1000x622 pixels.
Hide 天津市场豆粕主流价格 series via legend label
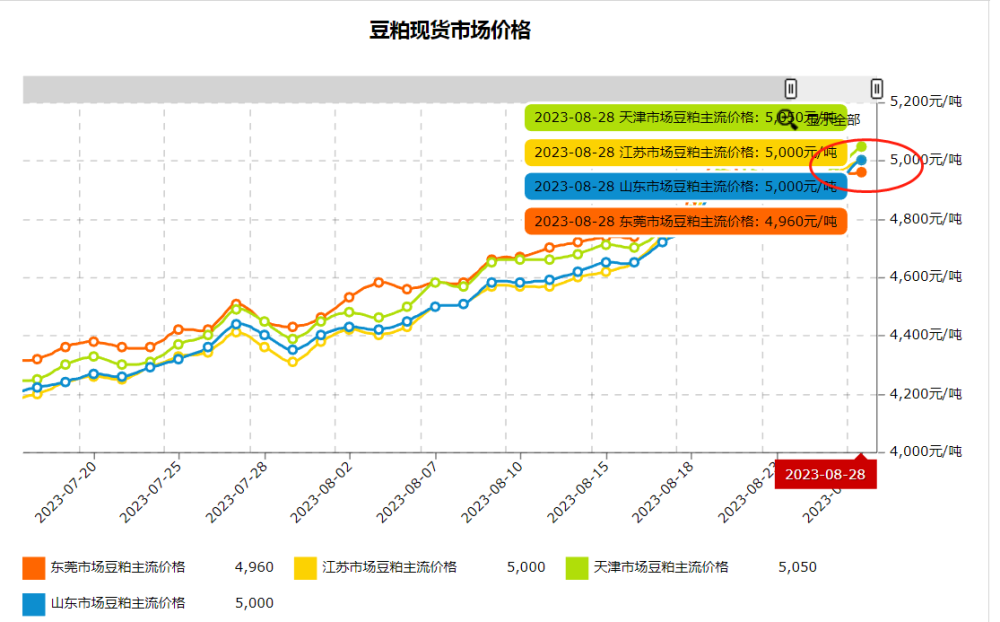(x=661, y=567)
